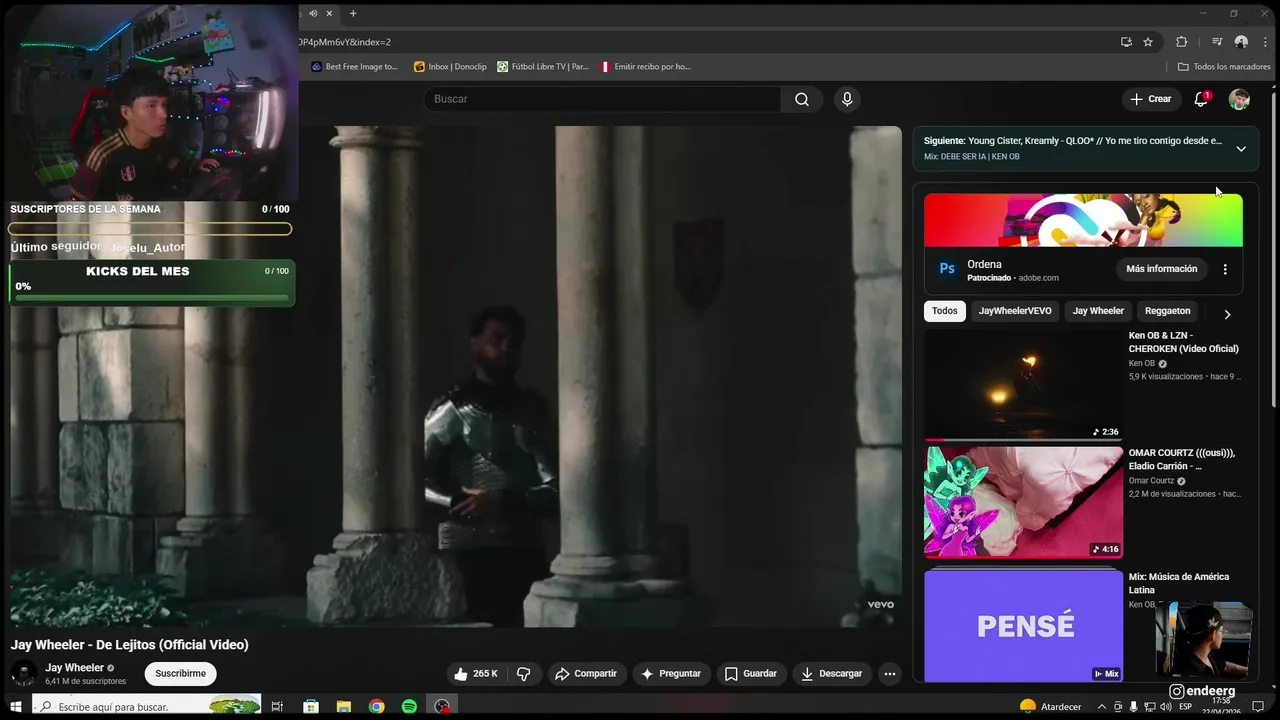Click the Atardecer weather widget
Viewport: 1280px width, 720px height.
click(1051, 707)
